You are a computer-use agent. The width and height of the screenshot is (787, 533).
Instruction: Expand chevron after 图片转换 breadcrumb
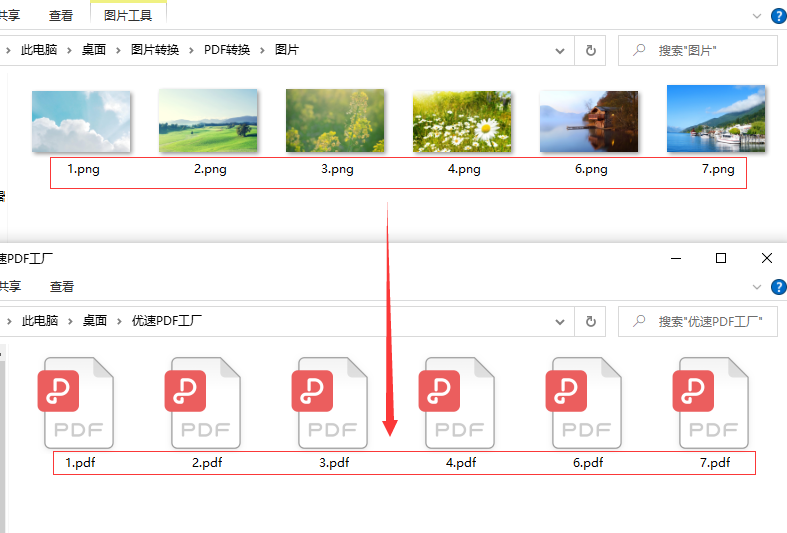point(191,50)
